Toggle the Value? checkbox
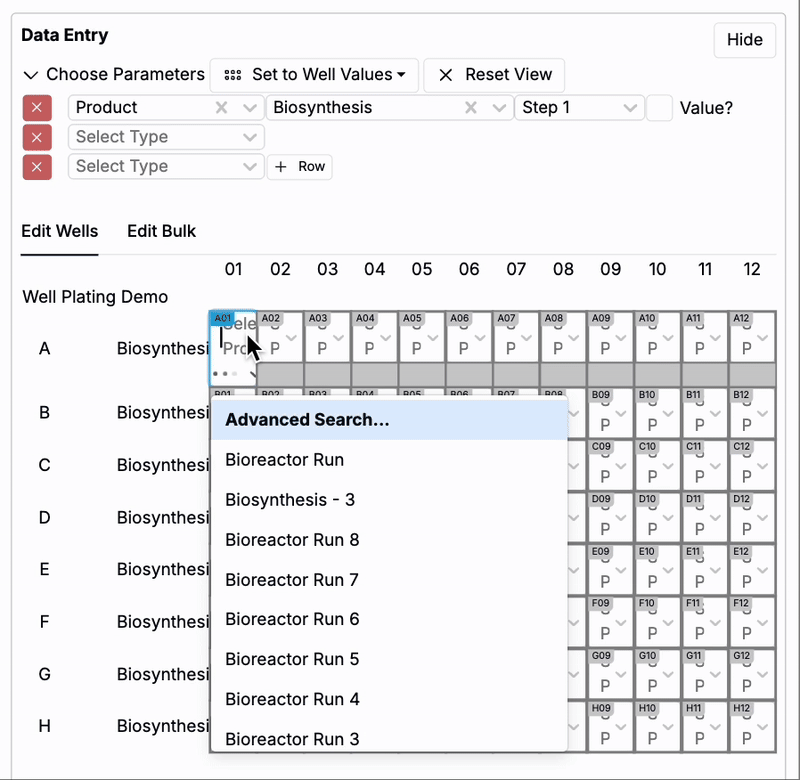800x780 pixels. (x=659, y=108)
